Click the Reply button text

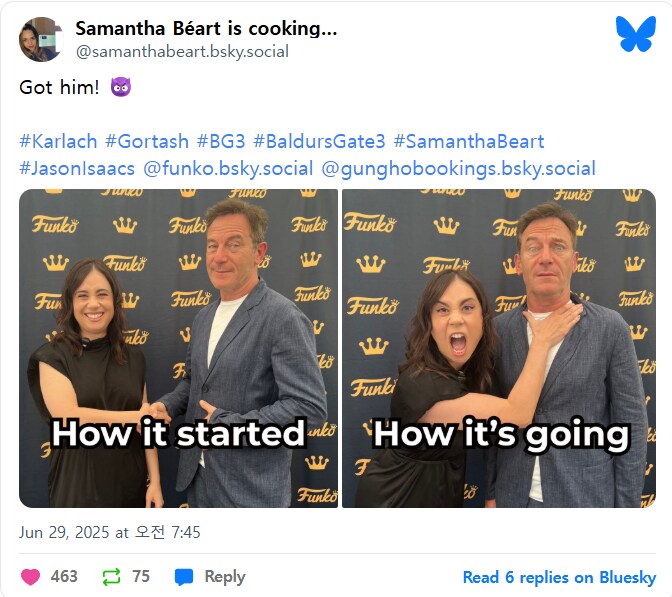coord(225,577)
